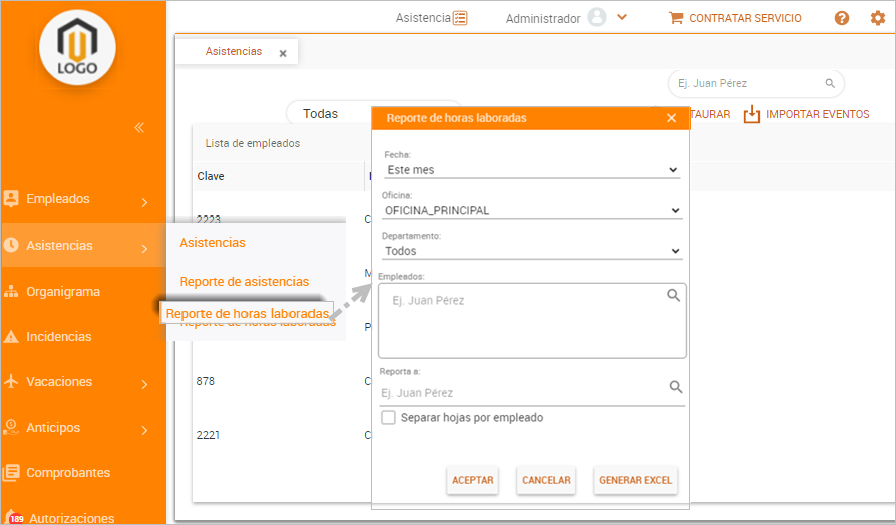
Task: Click the Asistencia checklist icon in header
Action: point(460,18)
